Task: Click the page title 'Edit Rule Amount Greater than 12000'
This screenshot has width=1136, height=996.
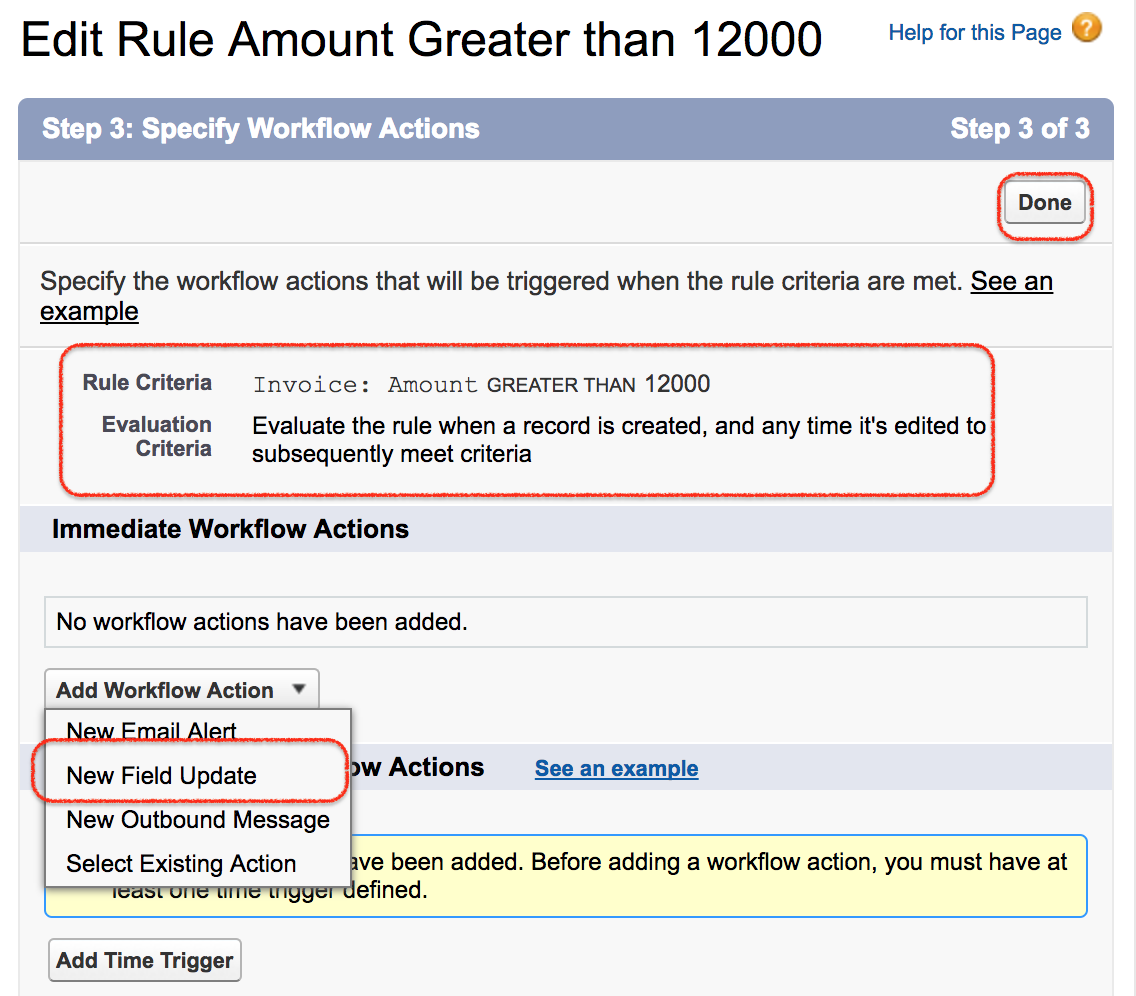Action: 421,39
